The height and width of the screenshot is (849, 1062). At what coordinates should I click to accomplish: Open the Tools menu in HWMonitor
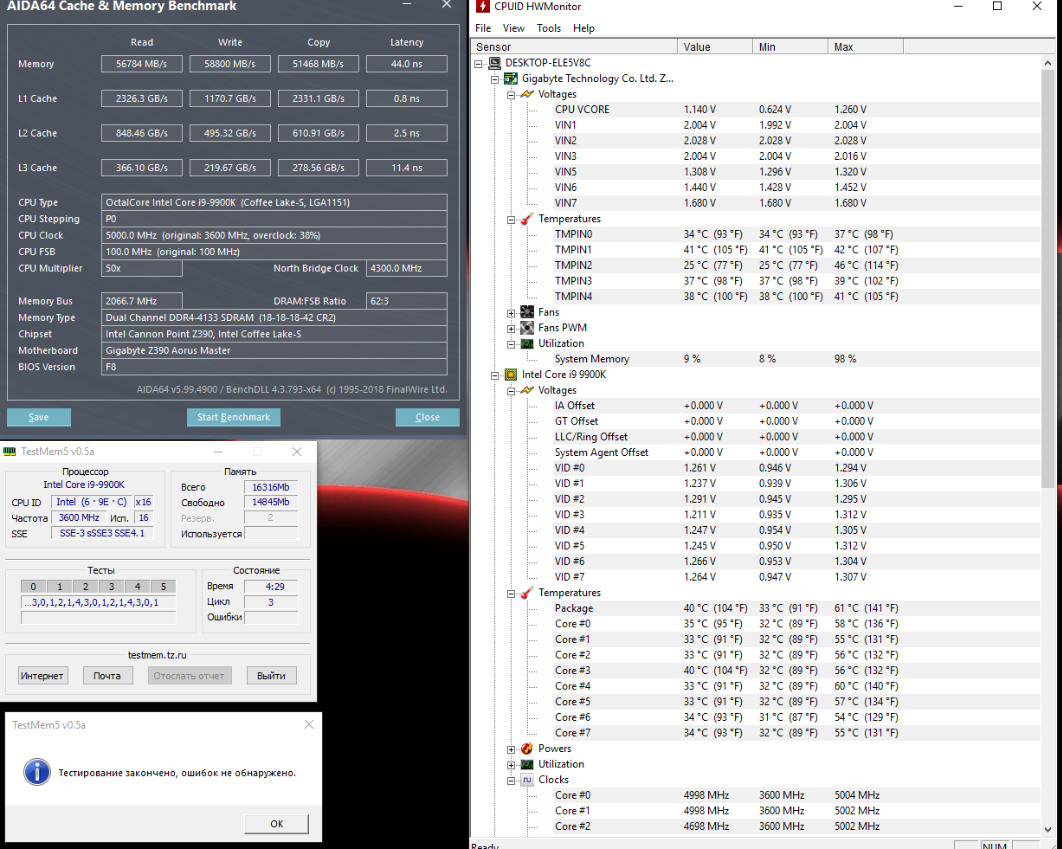[x=549, y=28]
